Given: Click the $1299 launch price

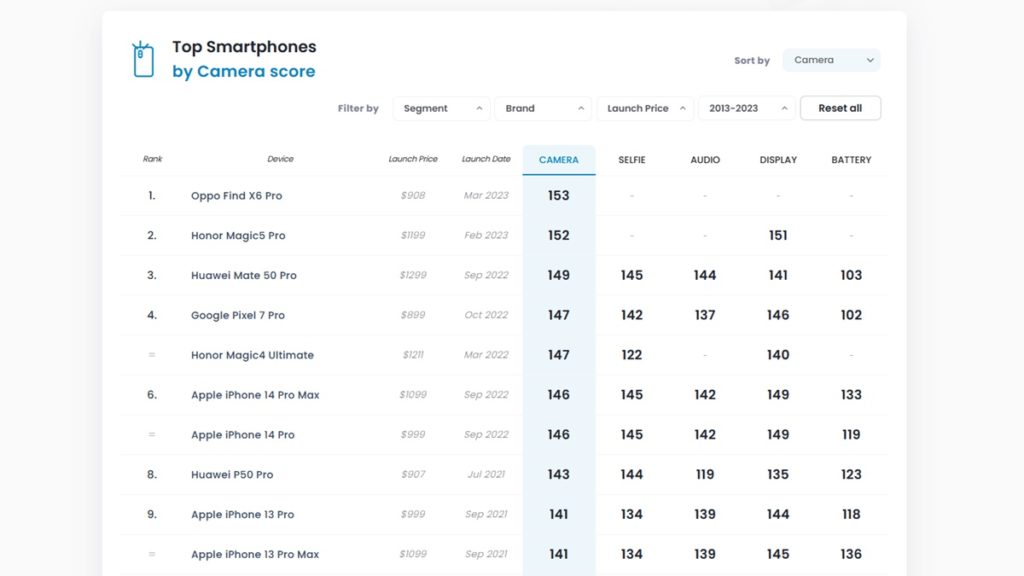Looking at the screenshot, I should [x=413, y=275].
